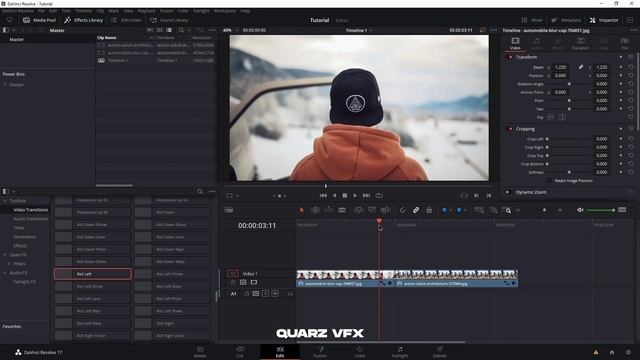Activate the Trim Edit Mode tool
Viewport: 640px width, 360px height.
pos(315,210)
